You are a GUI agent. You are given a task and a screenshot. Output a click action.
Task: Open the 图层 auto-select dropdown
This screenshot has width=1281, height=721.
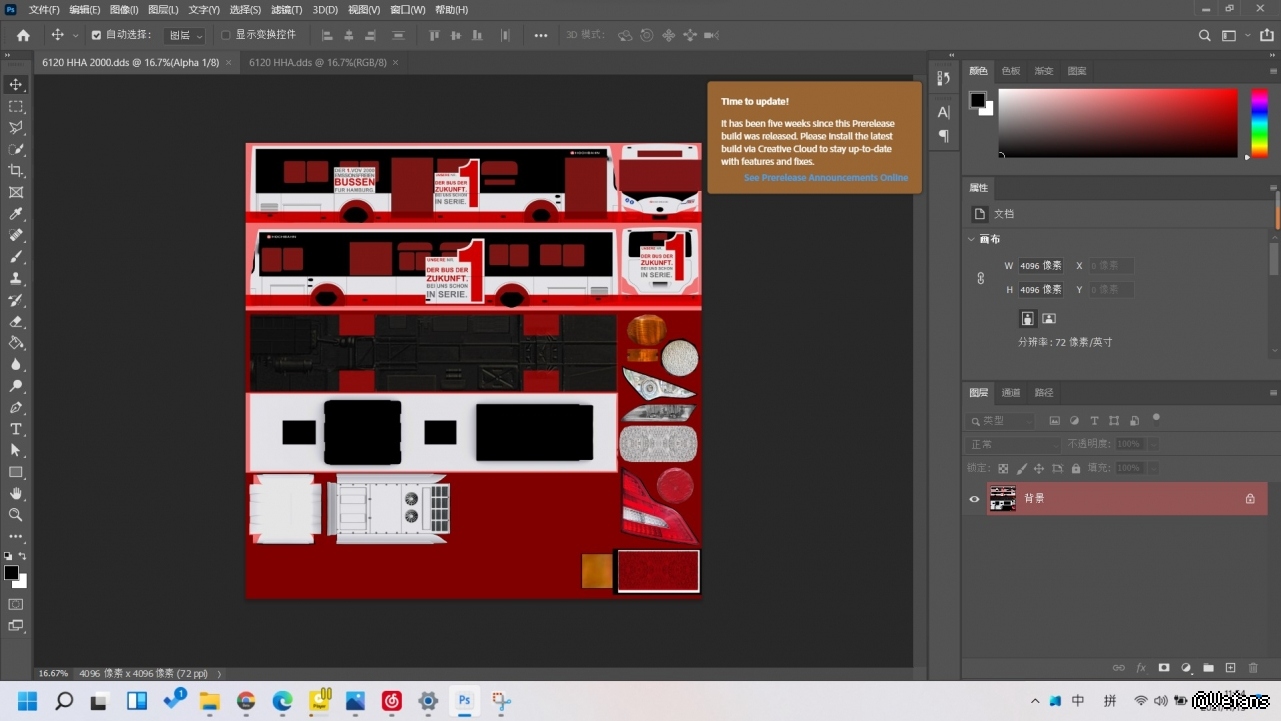[x=185, y=35]
